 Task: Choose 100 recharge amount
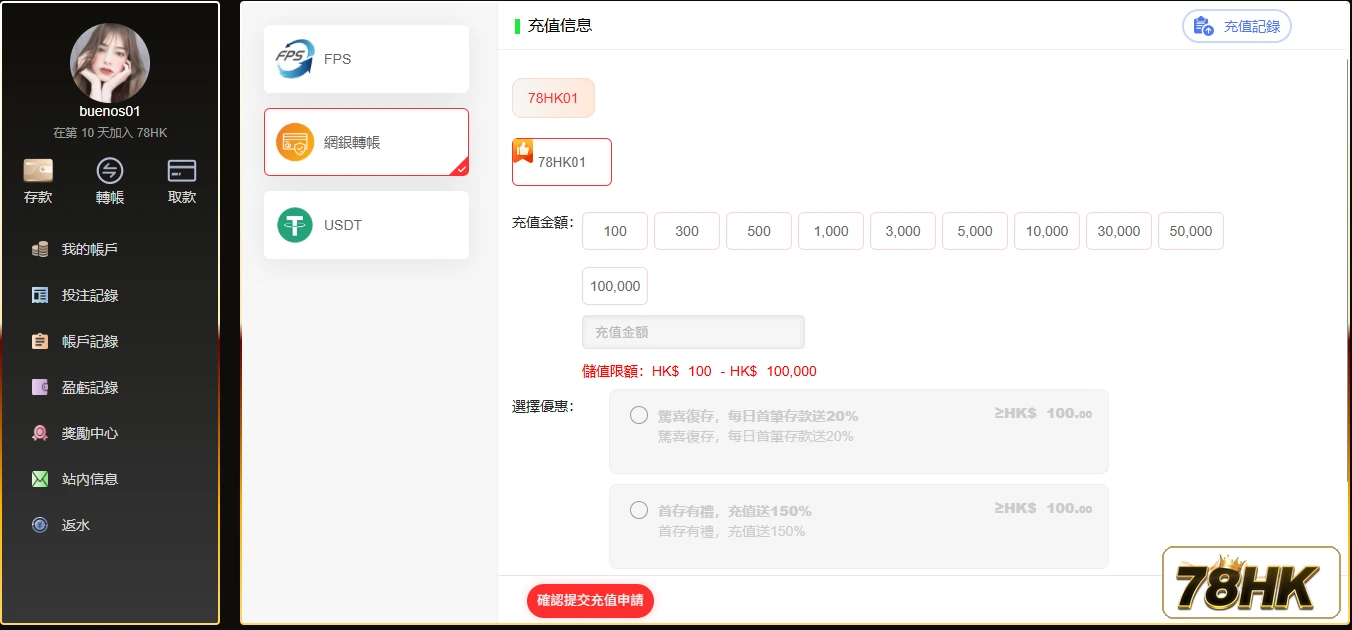[615, 231]
